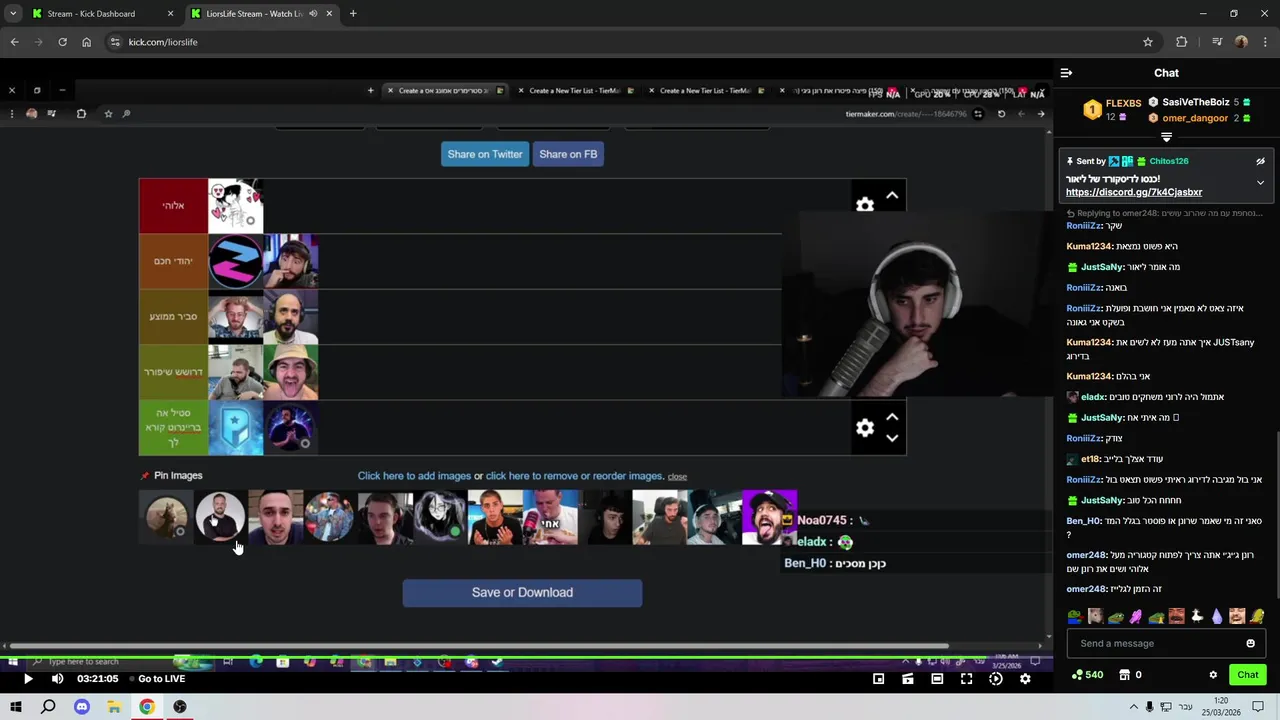The width and height of the screenshot is (1280, 720).
Task: Bookmark this page with star
Action: click(x=1148, y=42)
